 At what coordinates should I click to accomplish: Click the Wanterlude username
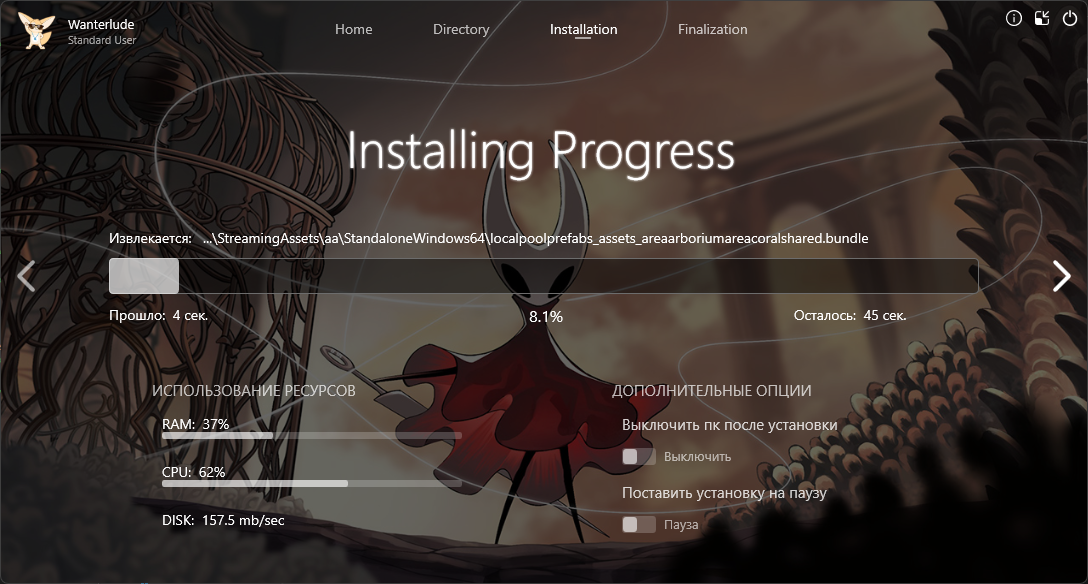[101, 24]
